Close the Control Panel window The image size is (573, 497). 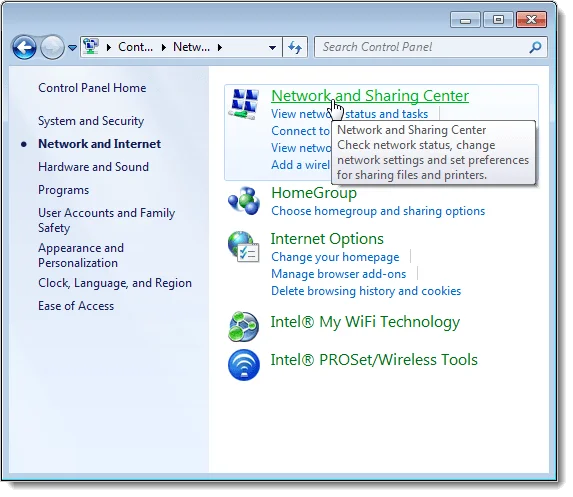point(531,20)
